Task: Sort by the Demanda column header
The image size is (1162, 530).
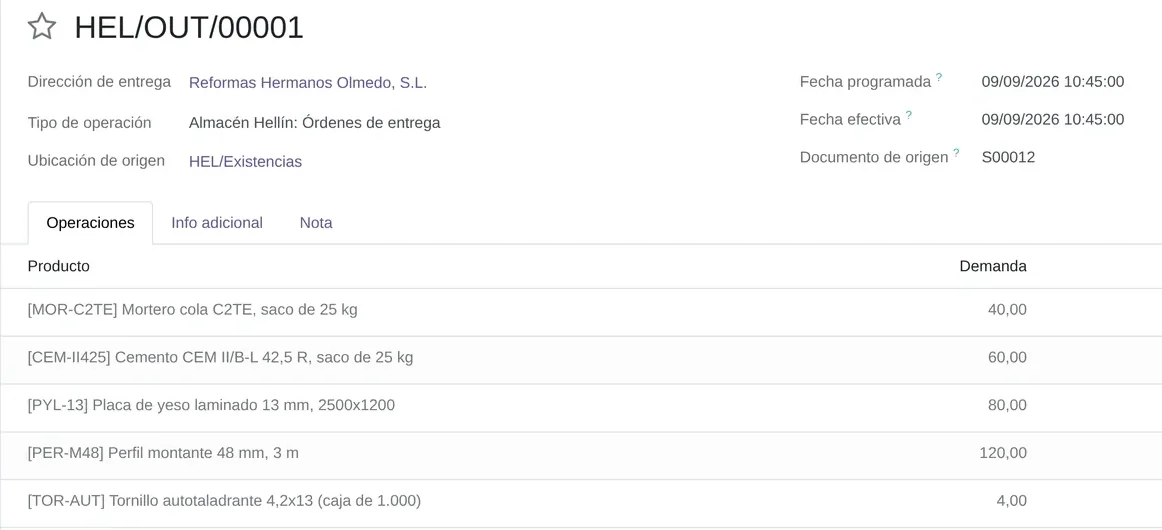Action: coord(992,266)
